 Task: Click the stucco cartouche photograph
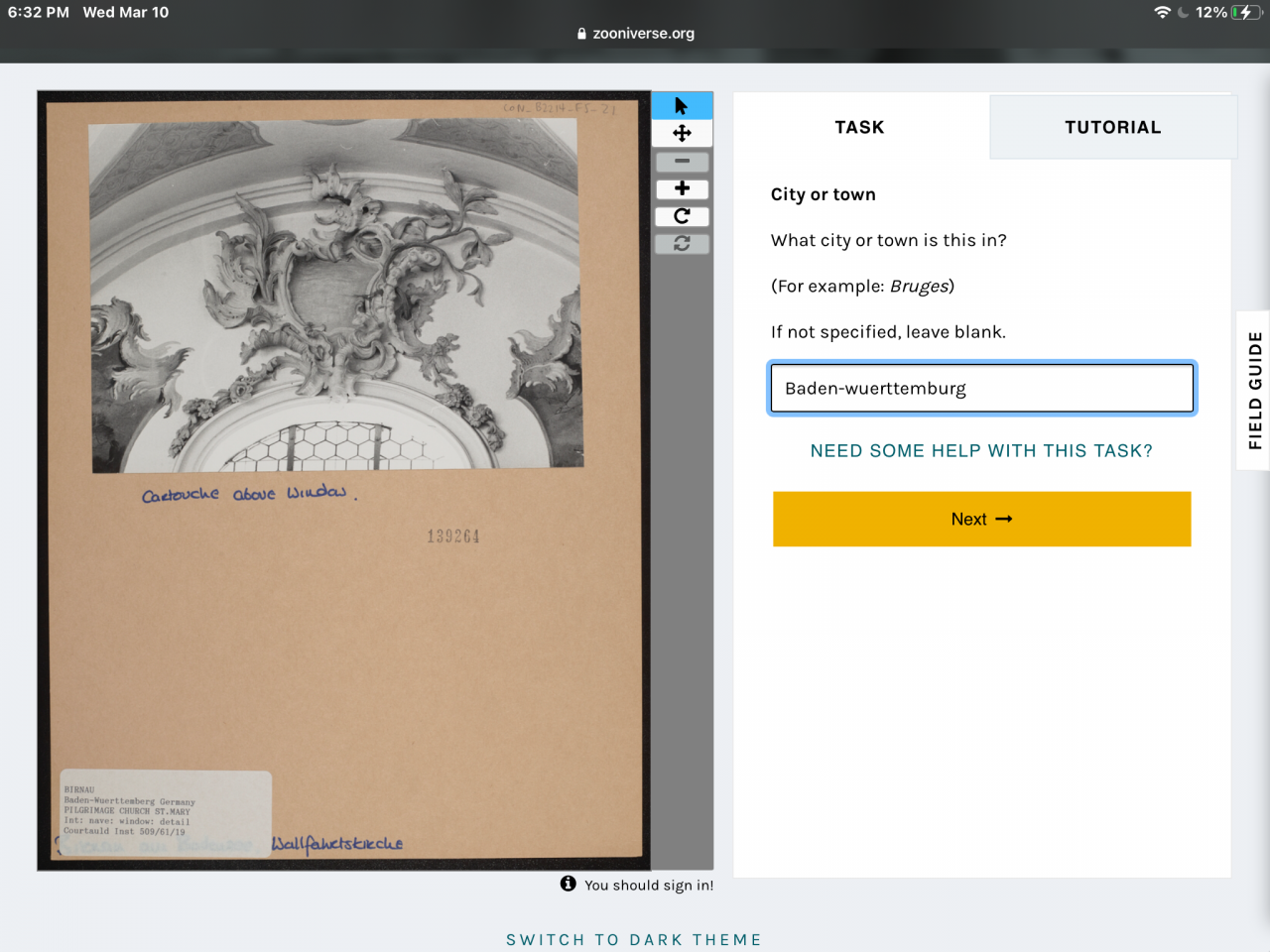point(335,295)
